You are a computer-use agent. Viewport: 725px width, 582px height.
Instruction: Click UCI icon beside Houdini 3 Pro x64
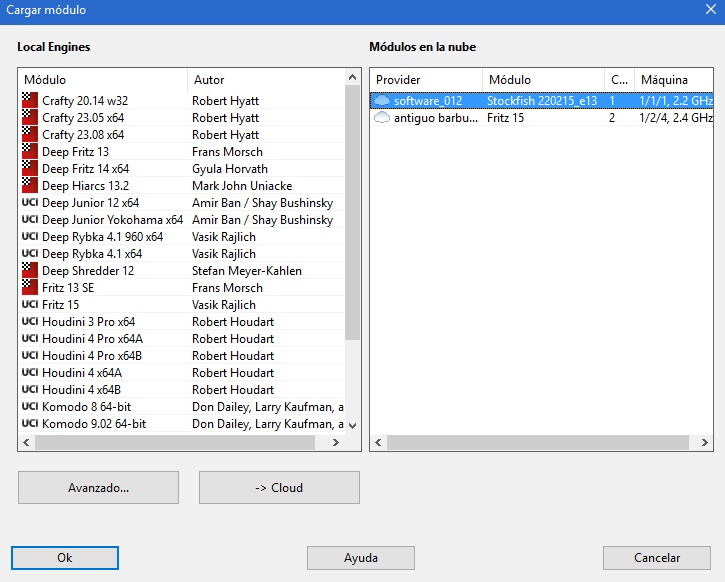(x=30, y=321)
